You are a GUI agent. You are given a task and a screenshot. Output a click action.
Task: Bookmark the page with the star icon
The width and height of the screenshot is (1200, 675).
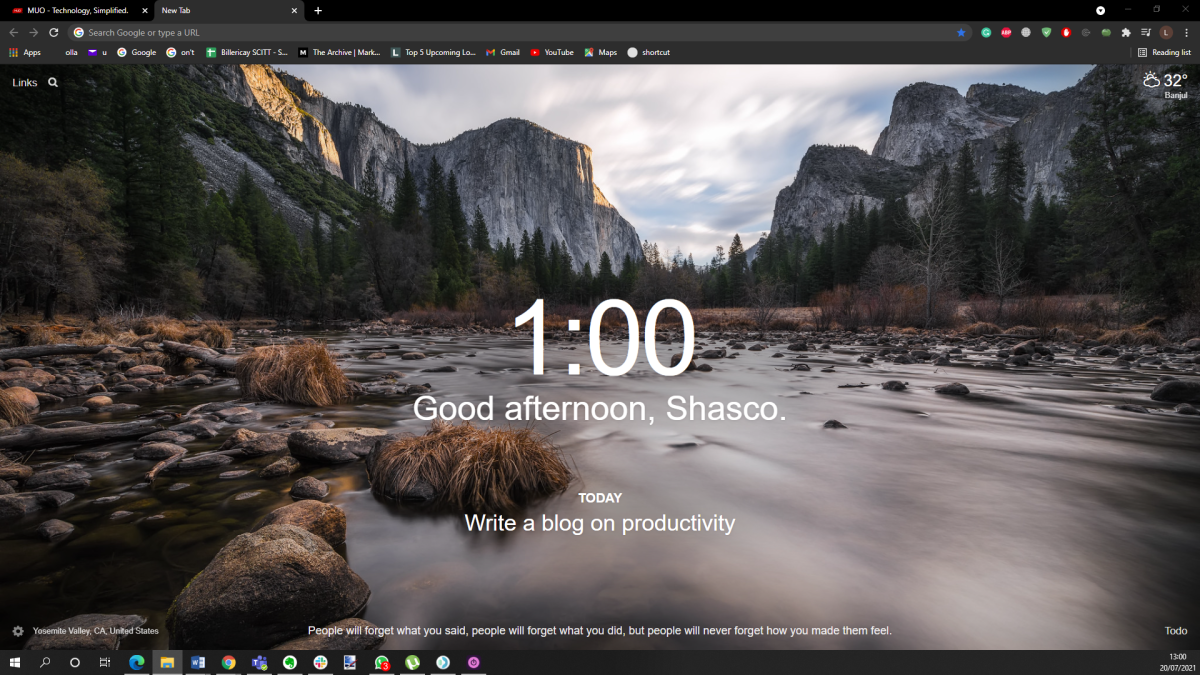pyautogui.click(x=960, y=32)
